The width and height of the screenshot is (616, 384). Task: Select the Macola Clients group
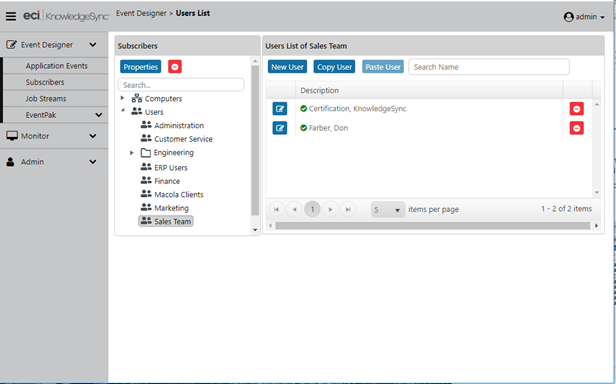pyautogui.click(x=179, y=194)
